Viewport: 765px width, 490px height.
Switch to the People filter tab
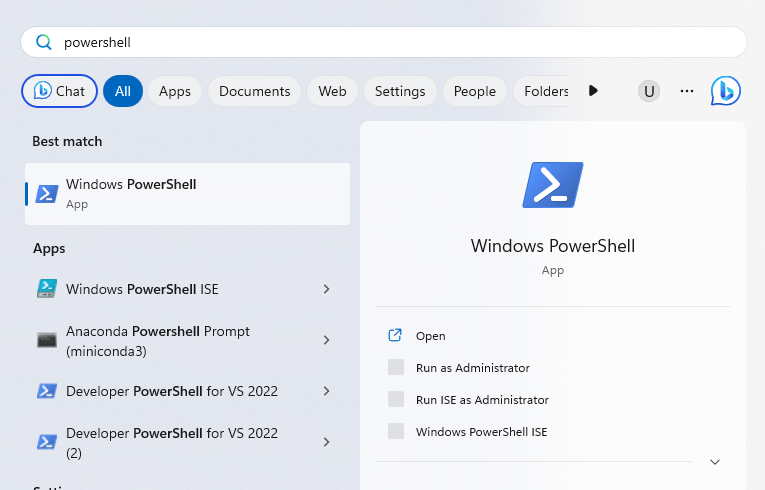475,91
